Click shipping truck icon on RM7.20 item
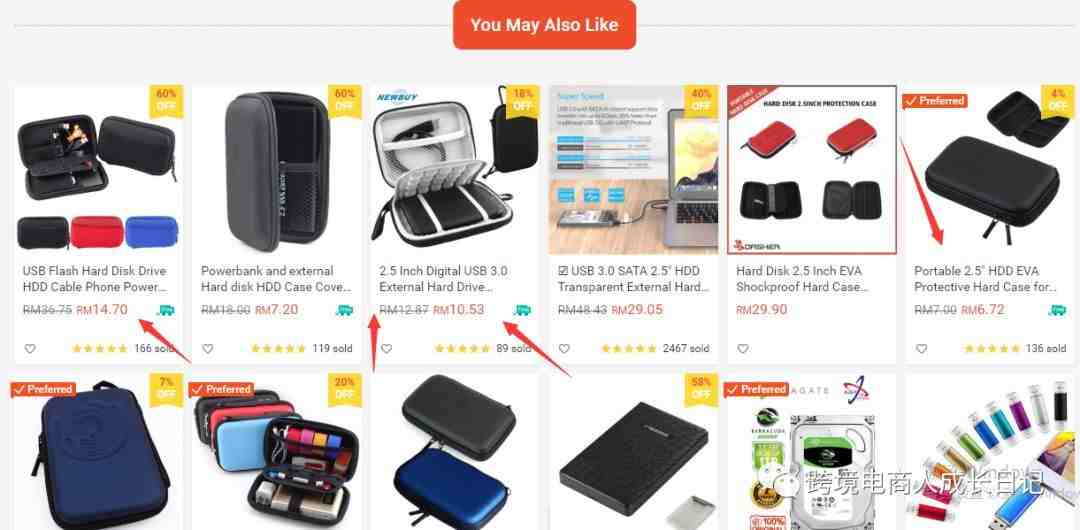 pyautogui.click(x=344, y=310)
